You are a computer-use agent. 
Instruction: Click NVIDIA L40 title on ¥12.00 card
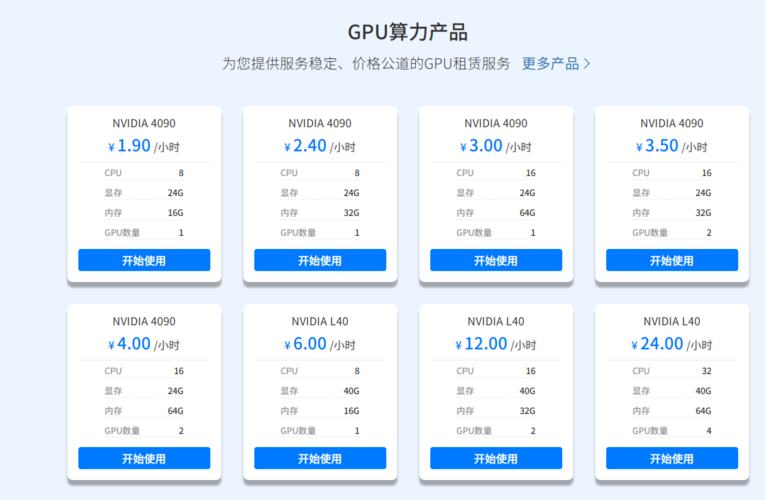[x=496, y=321]
